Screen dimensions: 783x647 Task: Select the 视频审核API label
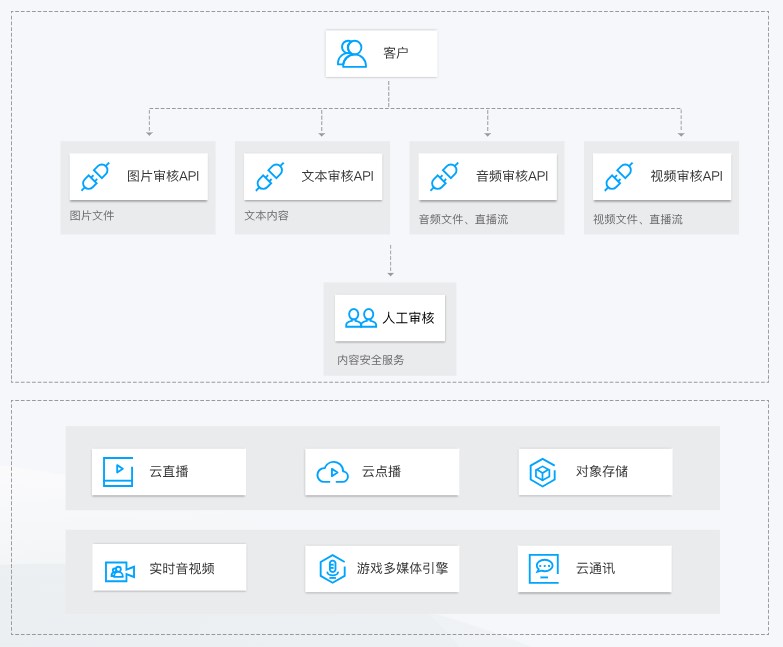pyautogui.click(x=686, y=176)
